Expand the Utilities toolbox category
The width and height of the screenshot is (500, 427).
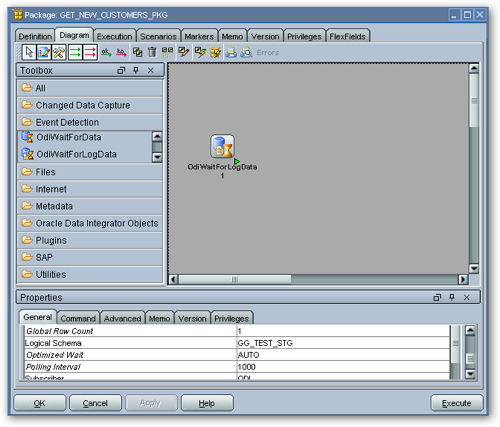click(x=90, y=274)
